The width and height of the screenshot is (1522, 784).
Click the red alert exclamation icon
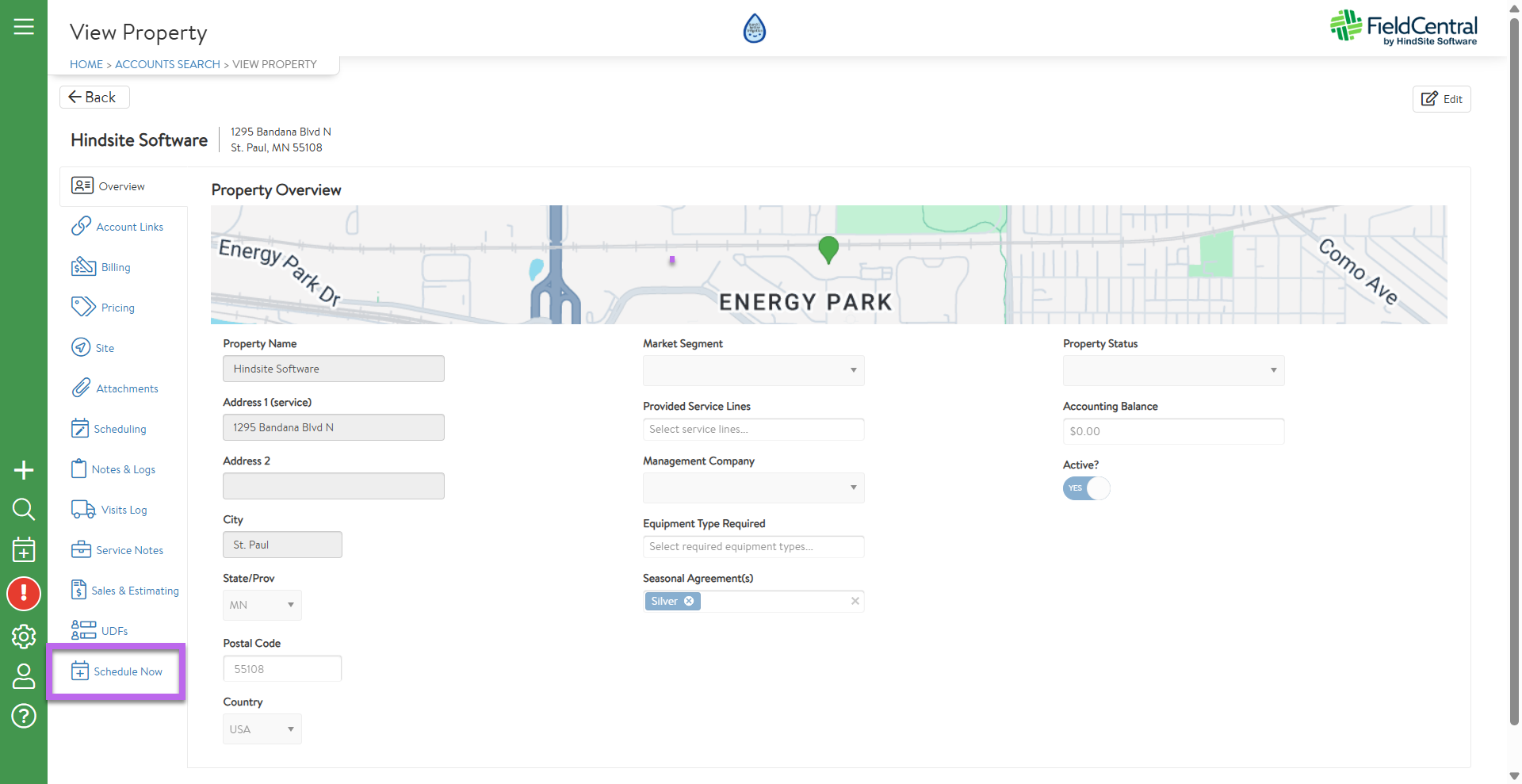point(24,593)
